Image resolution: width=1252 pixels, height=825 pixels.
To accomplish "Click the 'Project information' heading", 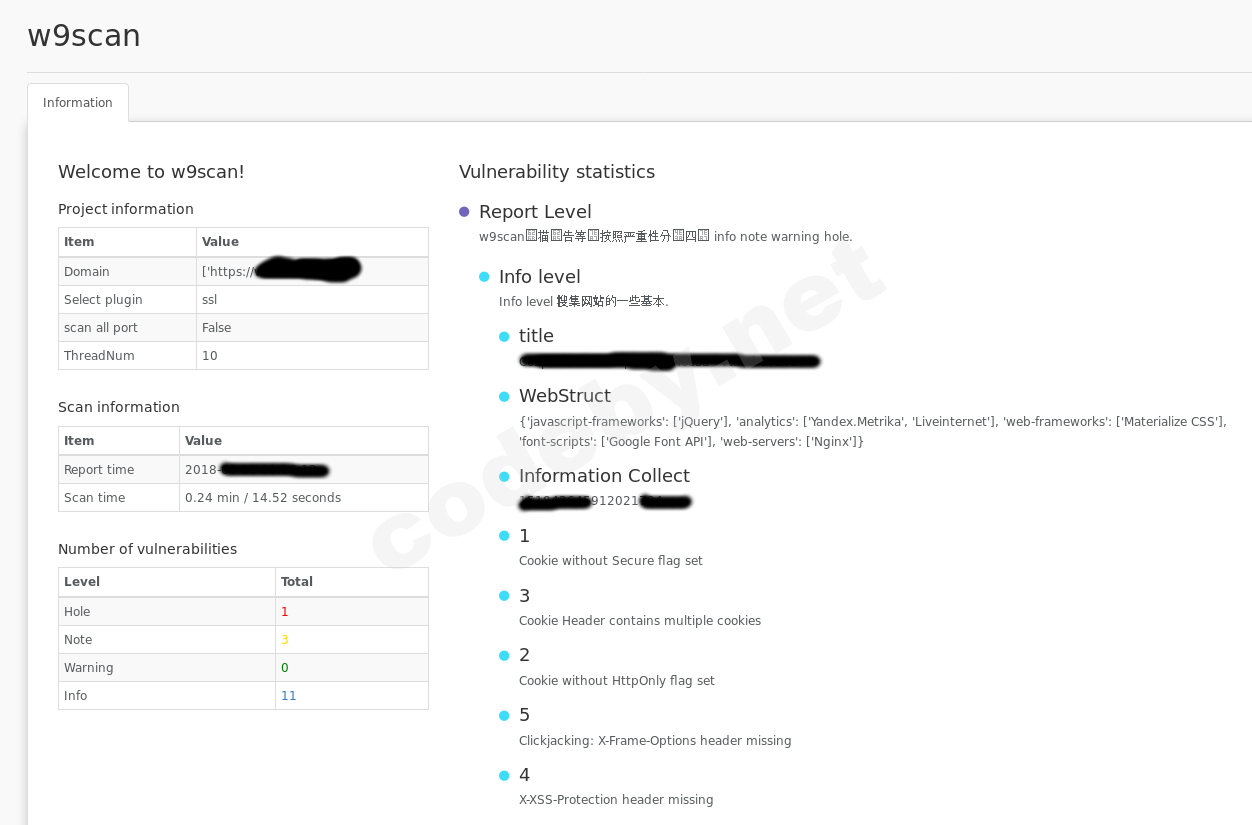I will (x=126, y=209).
